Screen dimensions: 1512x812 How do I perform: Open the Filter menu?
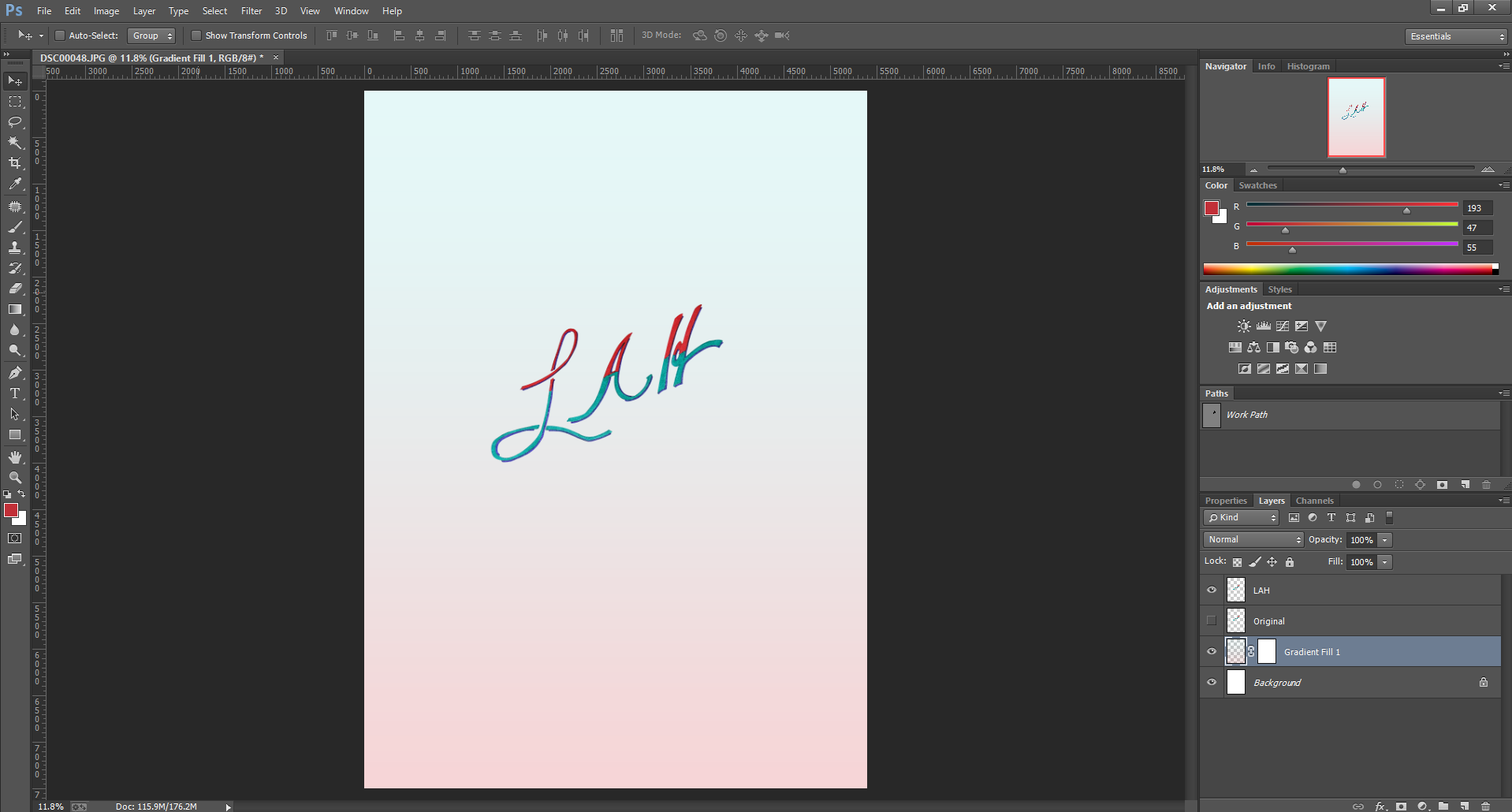click(251, 11)
